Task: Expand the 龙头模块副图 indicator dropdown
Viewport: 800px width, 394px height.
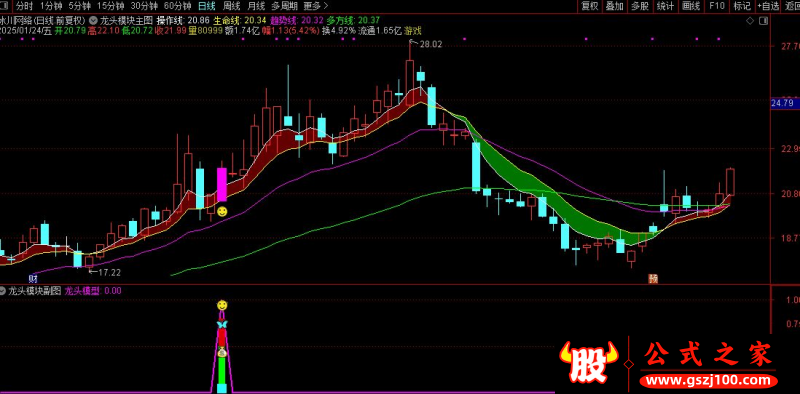Action: click(3, 290)
